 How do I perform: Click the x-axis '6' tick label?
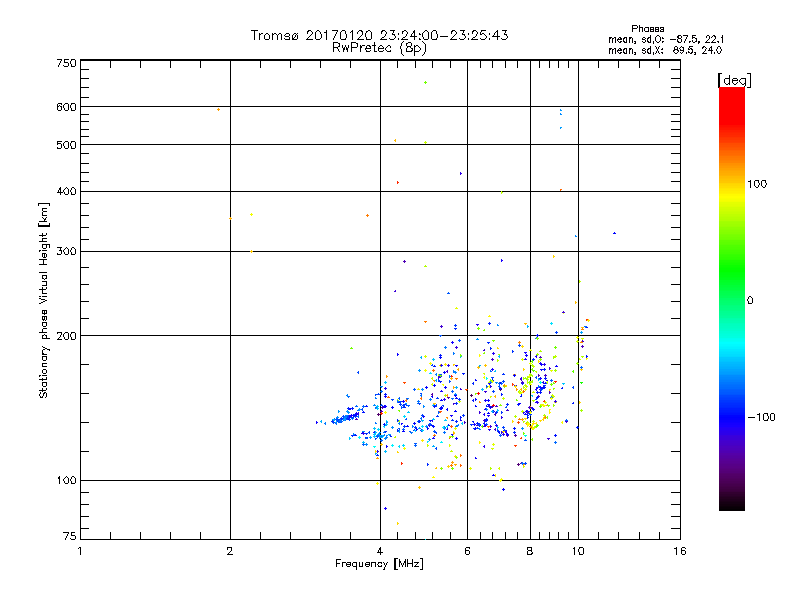pos(467,551)
